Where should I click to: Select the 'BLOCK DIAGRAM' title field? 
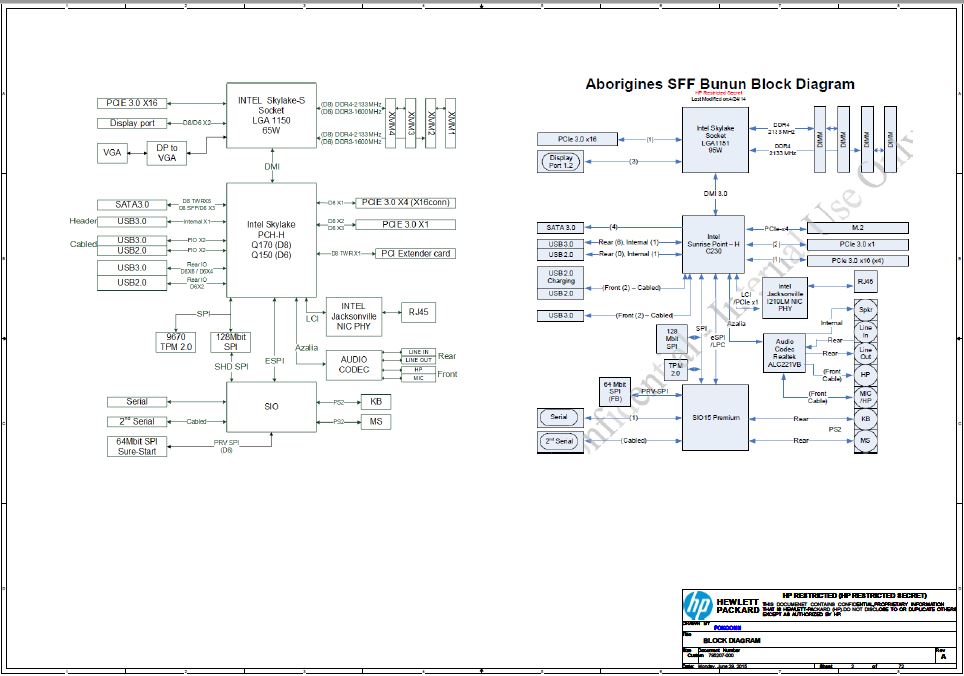click(x=732, y=640)
